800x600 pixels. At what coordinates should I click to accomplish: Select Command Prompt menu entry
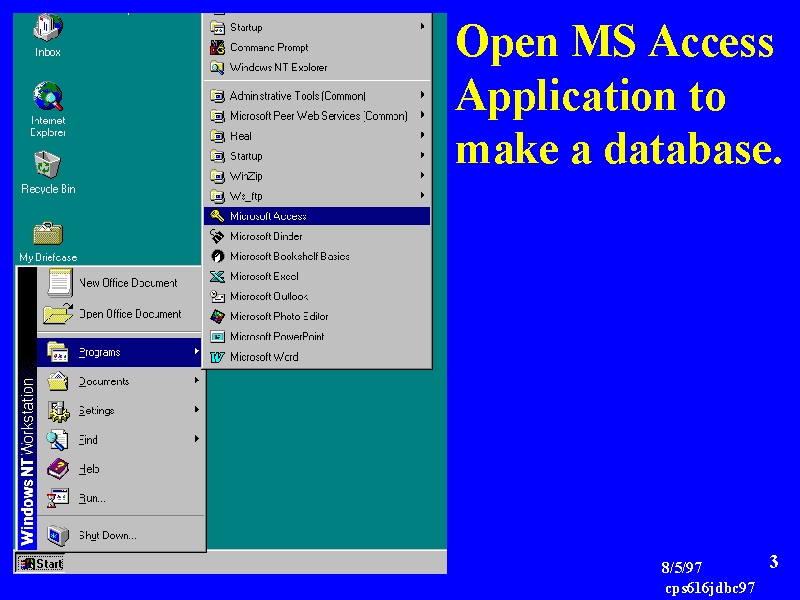tap(317, 47)
